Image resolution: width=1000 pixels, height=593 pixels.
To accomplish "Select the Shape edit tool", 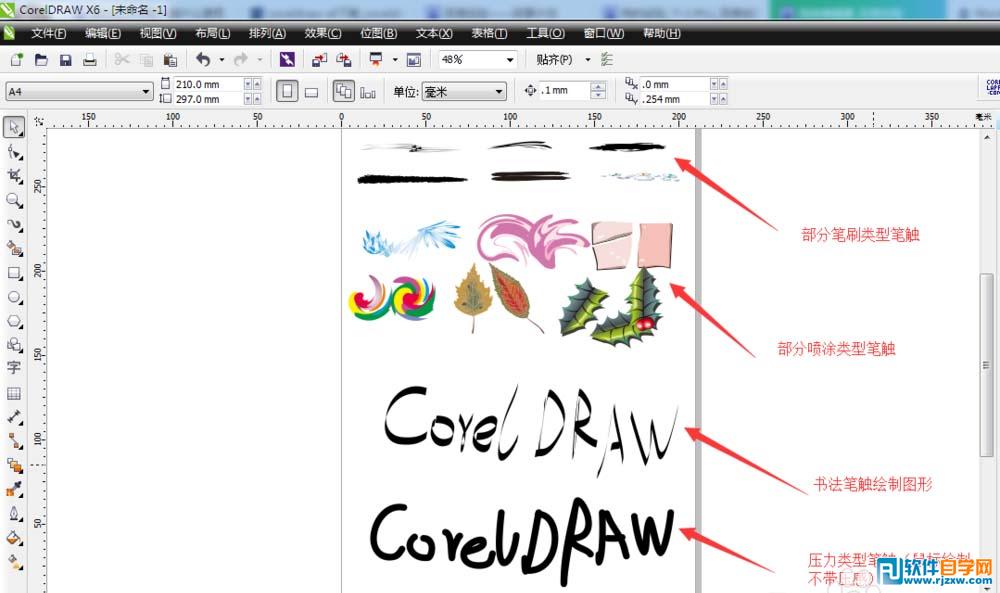I will coord(14,152).
